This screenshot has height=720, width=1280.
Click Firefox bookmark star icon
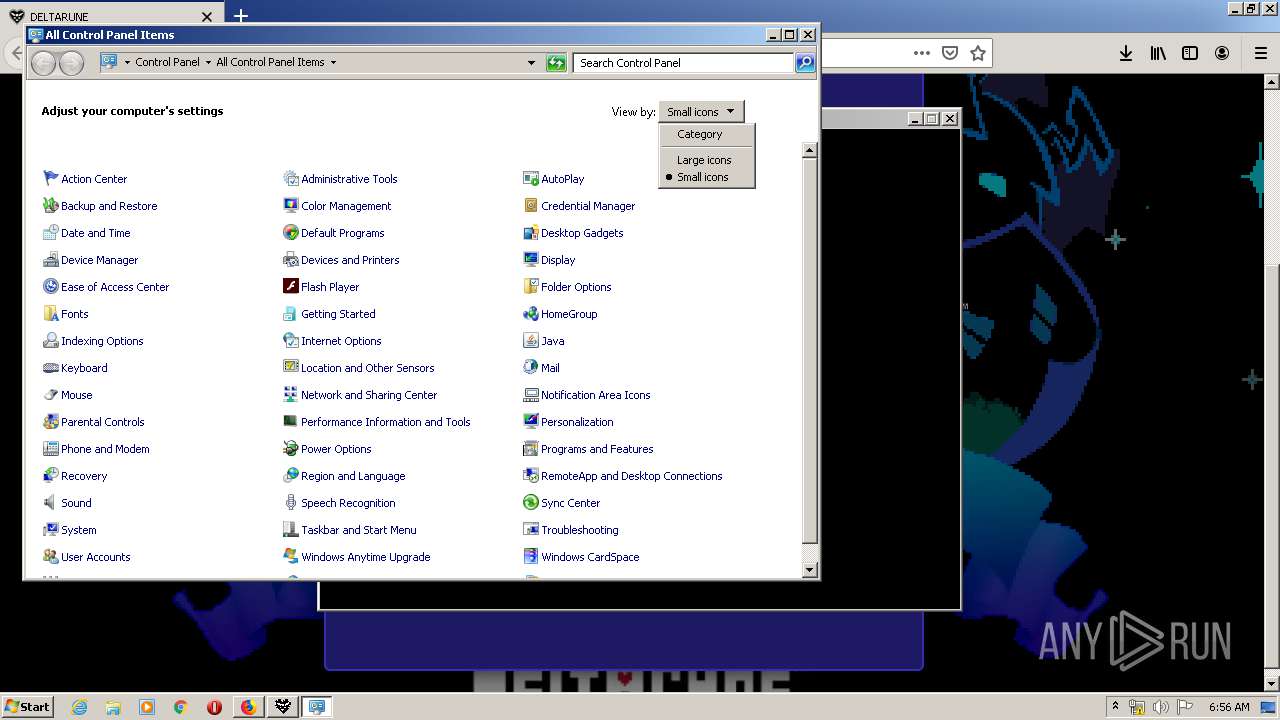pos(978,53)
